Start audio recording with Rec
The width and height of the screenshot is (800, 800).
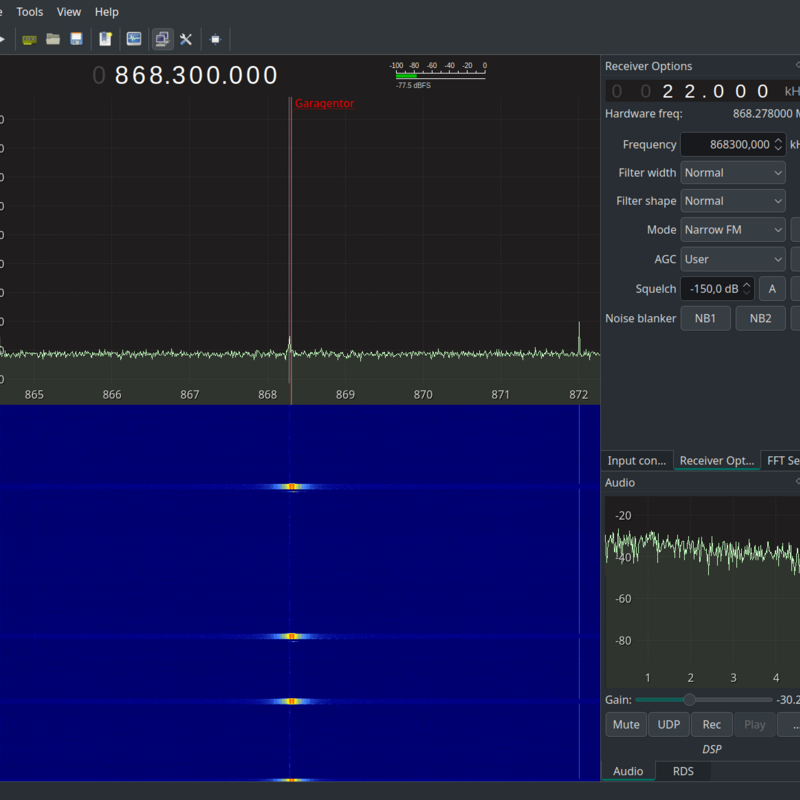pyautogui.click(x=712, y=724)
